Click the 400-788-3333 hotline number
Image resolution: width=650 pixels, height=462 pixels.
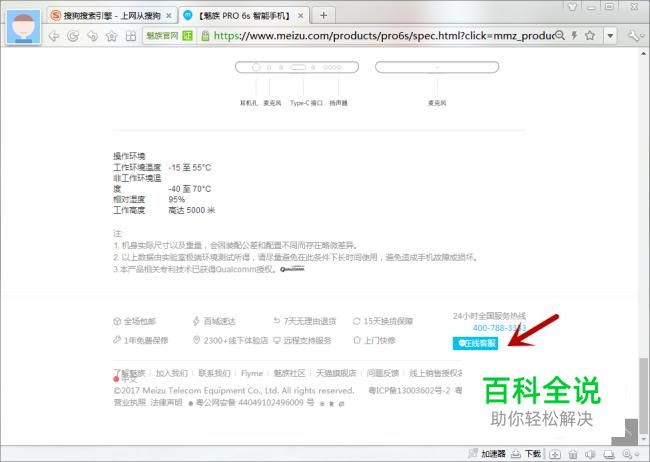(x=499, y=328)
